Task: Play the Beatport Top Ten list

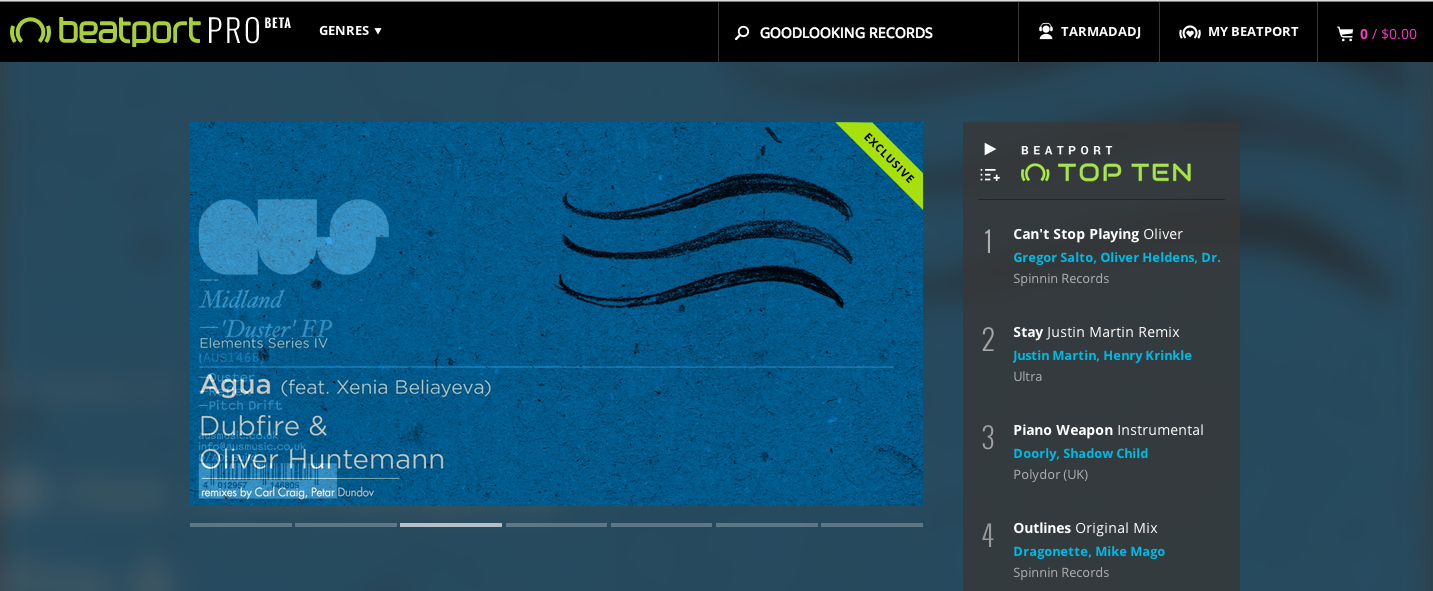Action: coord(990,149)
